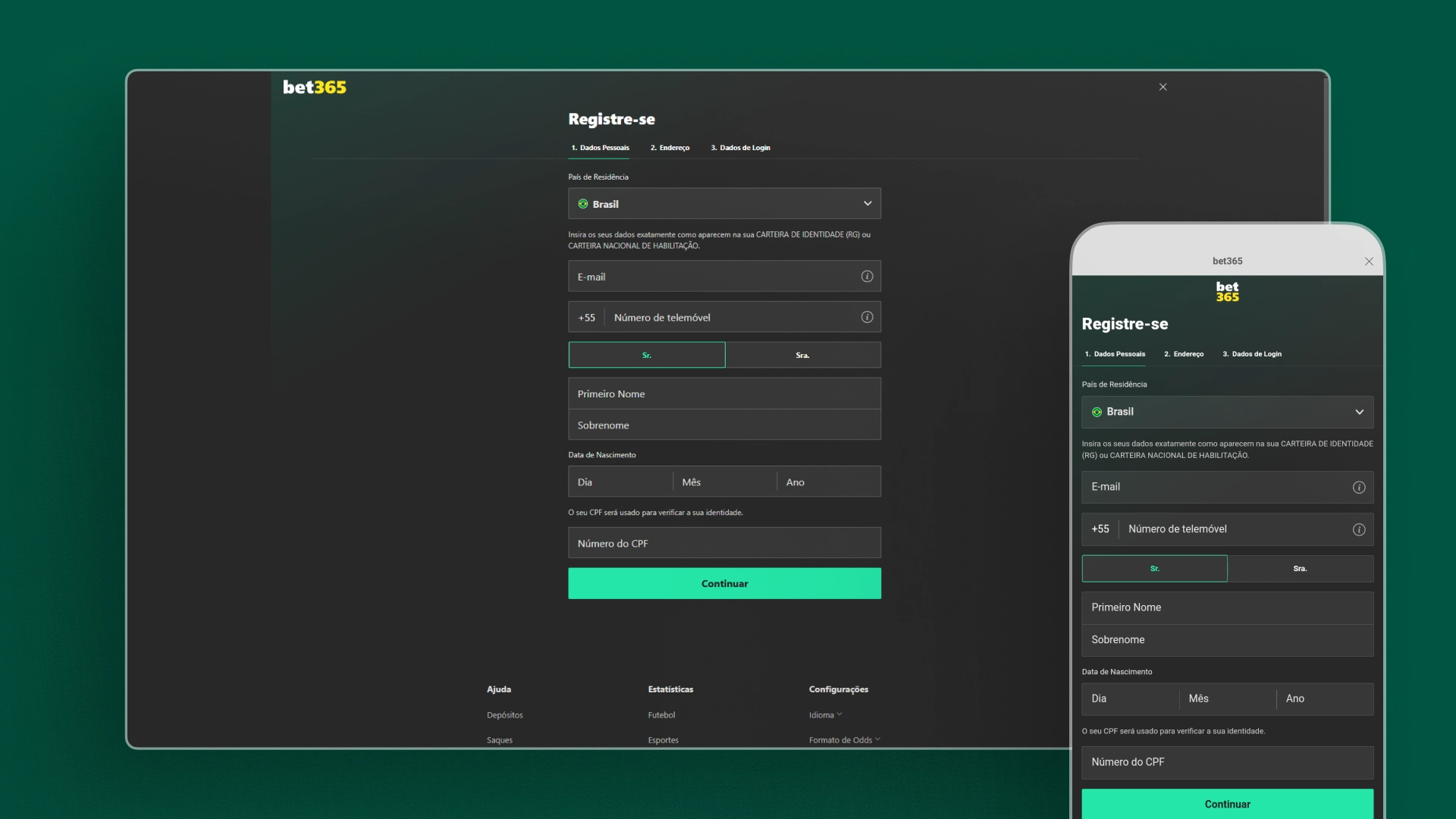1456x819 pixels.
Task: Switch to 1. Dados Pessoais tab on mobile
Action: [x=1115, y=354]
